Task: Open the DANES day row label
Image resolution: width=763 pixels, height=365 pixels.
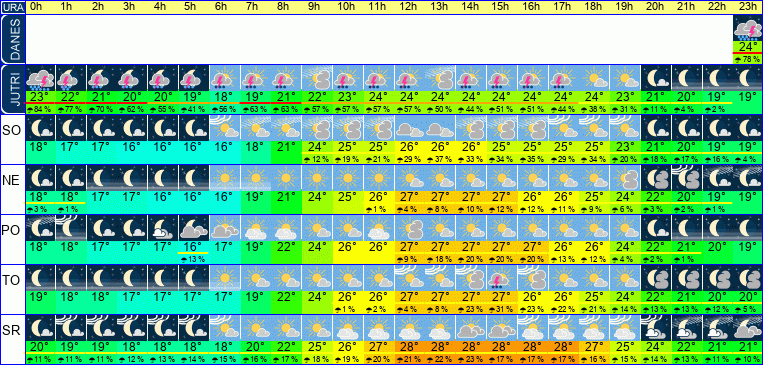Action: pos(13,39)
